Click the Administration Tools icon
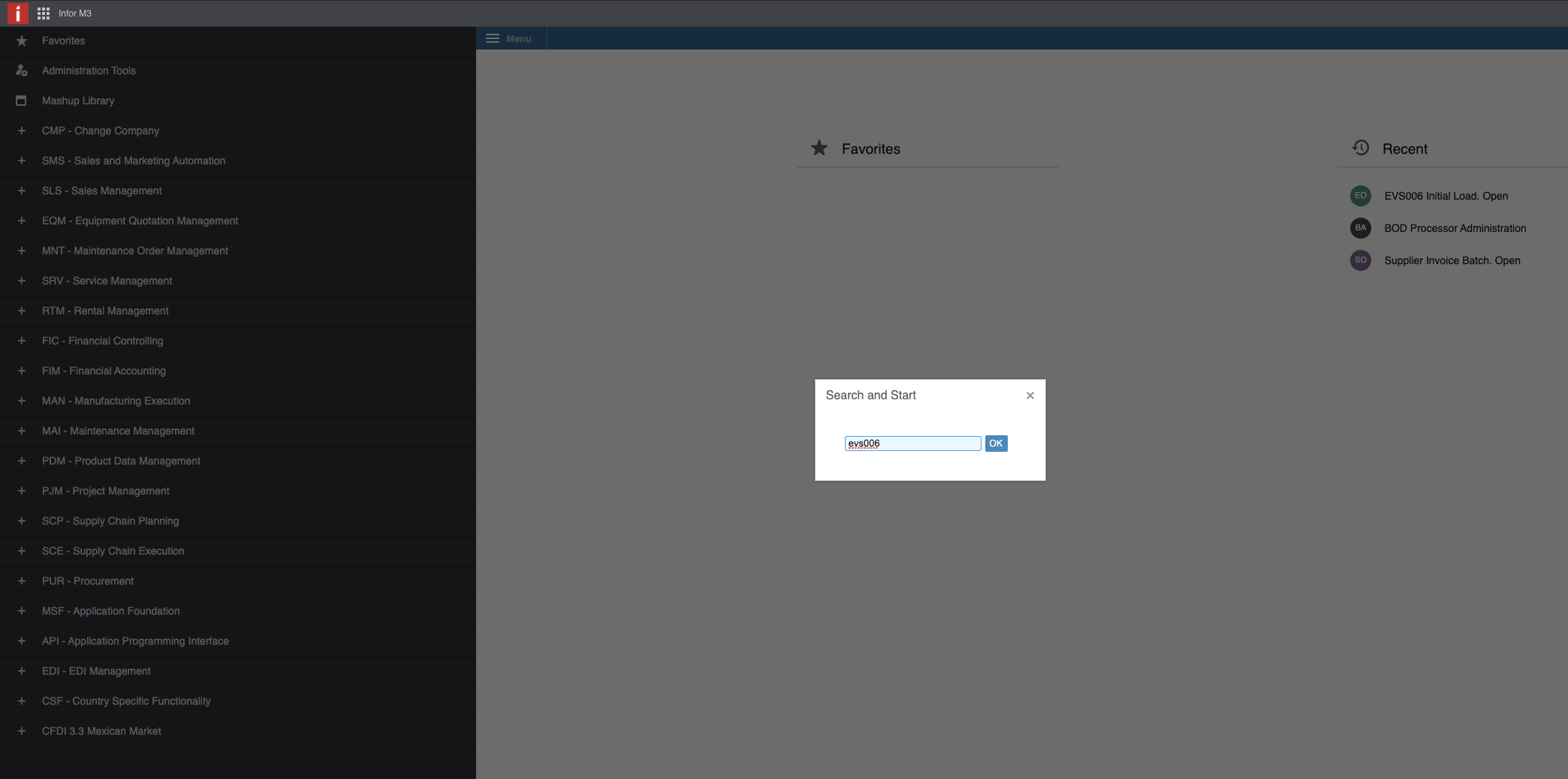The width and height of the screenshot is (1568, 779). (22, 71)
